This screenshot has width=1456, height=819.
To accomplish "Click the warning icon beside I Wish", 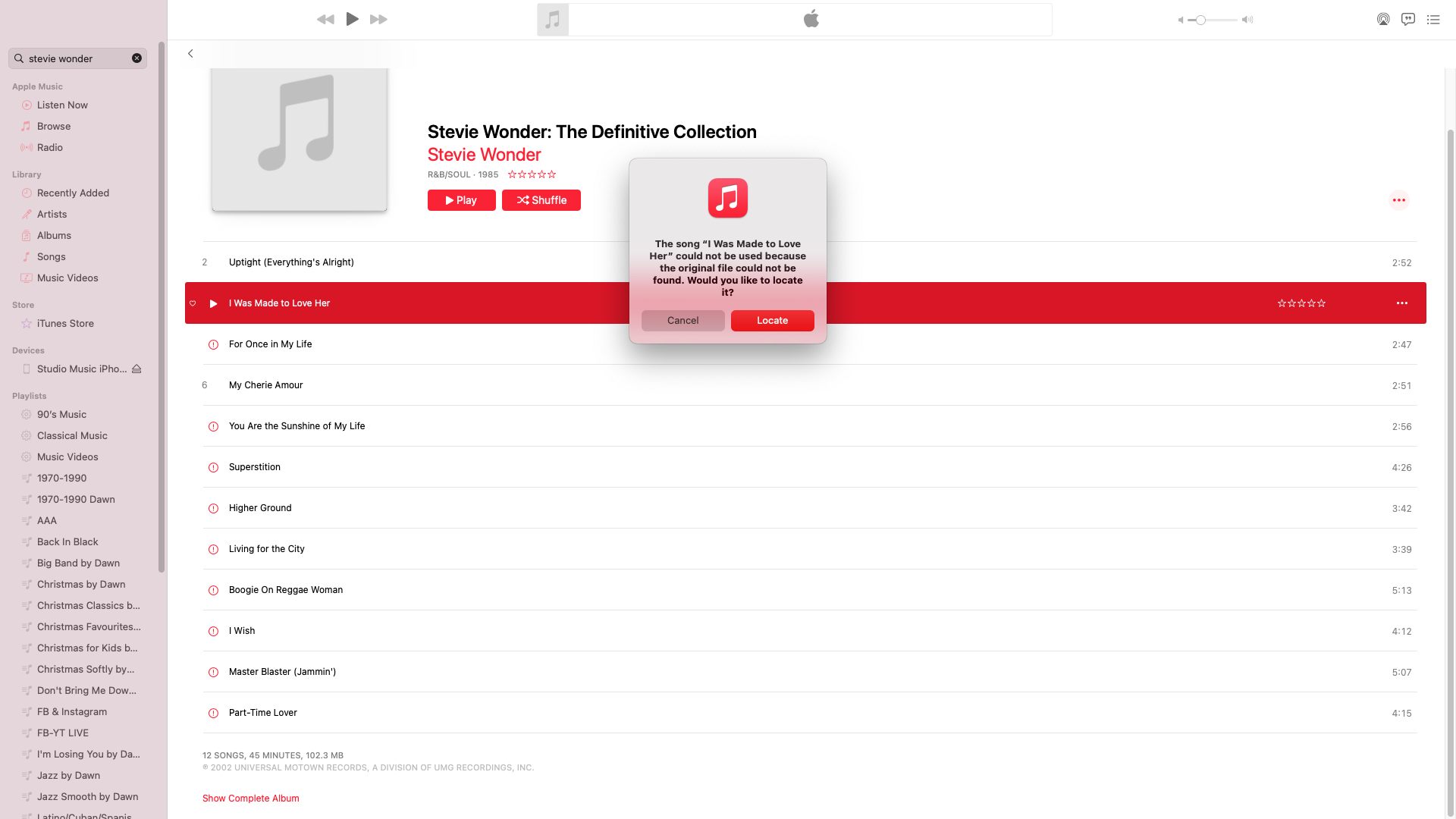I will point(213,632).
